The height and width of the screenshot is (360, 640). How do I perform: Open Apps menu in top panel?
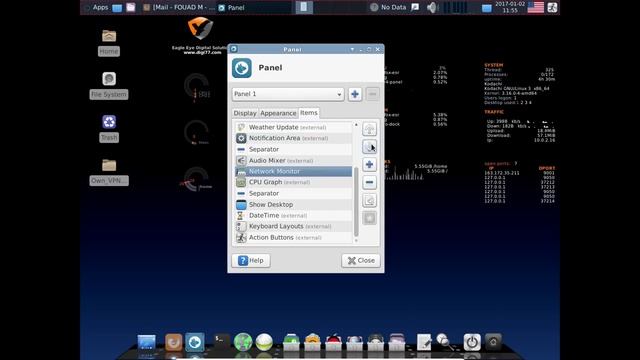tap(96, 7)
